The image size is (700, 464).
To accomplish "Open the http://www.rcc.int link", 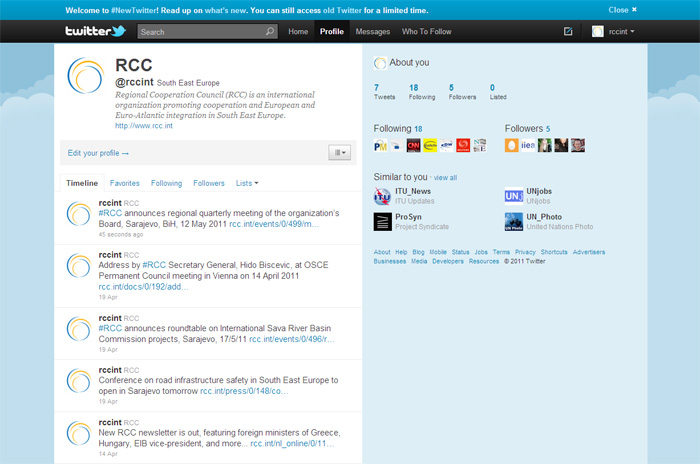I will (x=144, y=126).
